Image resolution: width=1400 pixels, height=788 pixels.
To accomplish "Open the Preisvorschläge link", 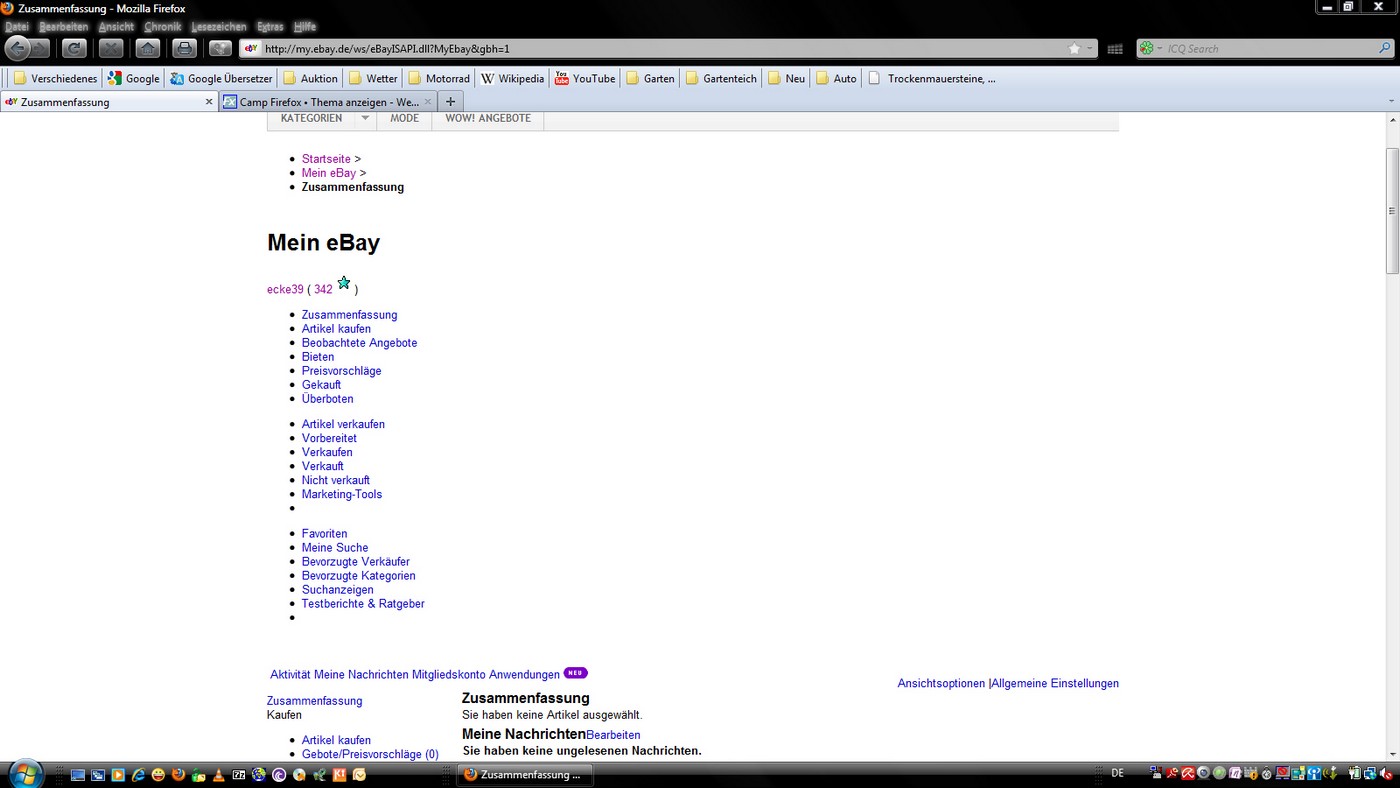I will coord(341,371).
